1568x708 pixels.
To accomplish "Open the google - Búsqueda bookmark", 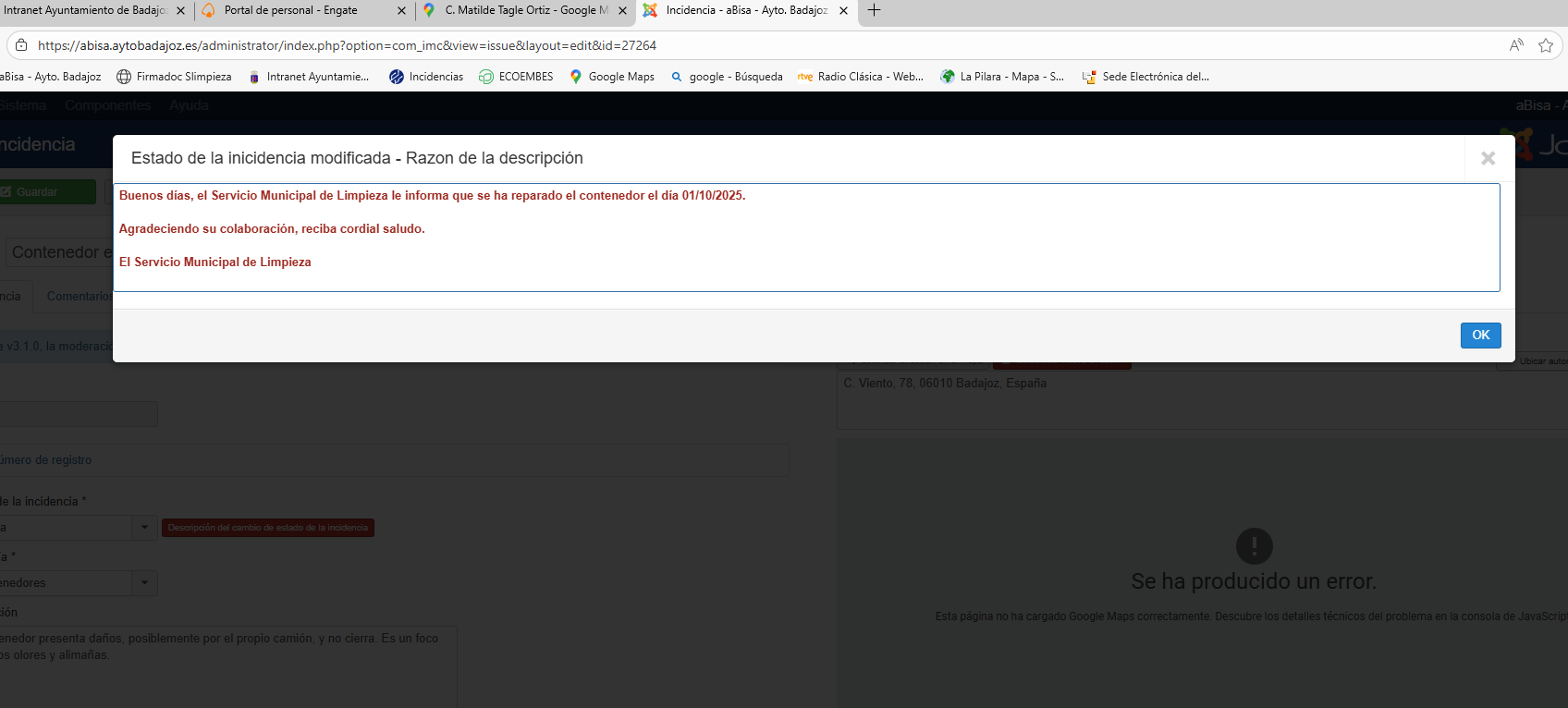I will pyautogui.click(x=727, y=77).
